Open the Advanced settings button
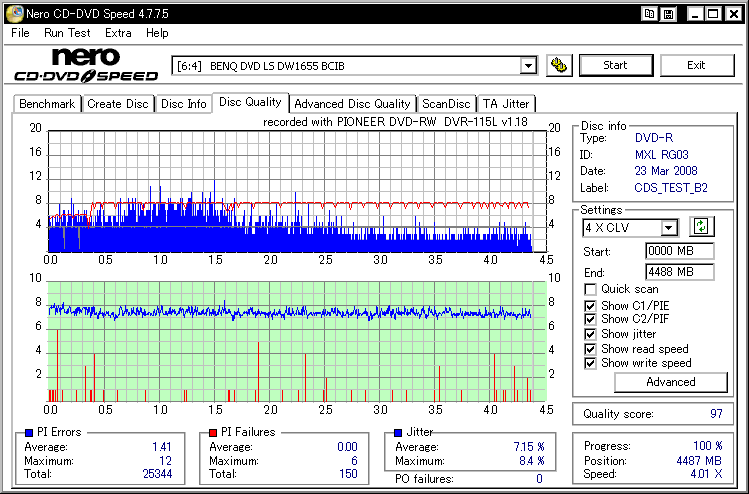The image size is (749, 494). point(670,382)
